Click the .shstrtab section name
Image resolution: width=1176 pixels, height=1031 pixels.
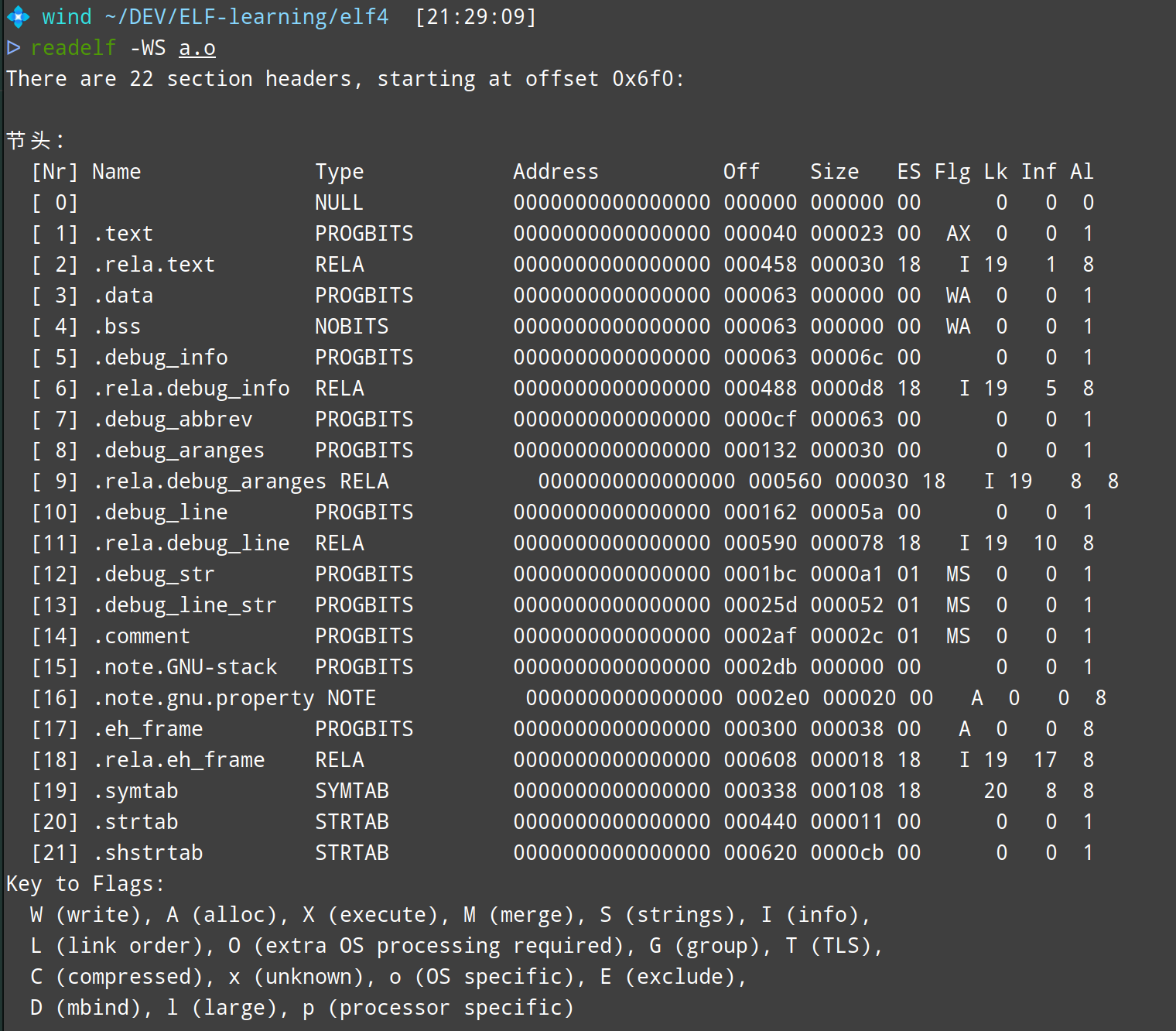click(148, 853)
